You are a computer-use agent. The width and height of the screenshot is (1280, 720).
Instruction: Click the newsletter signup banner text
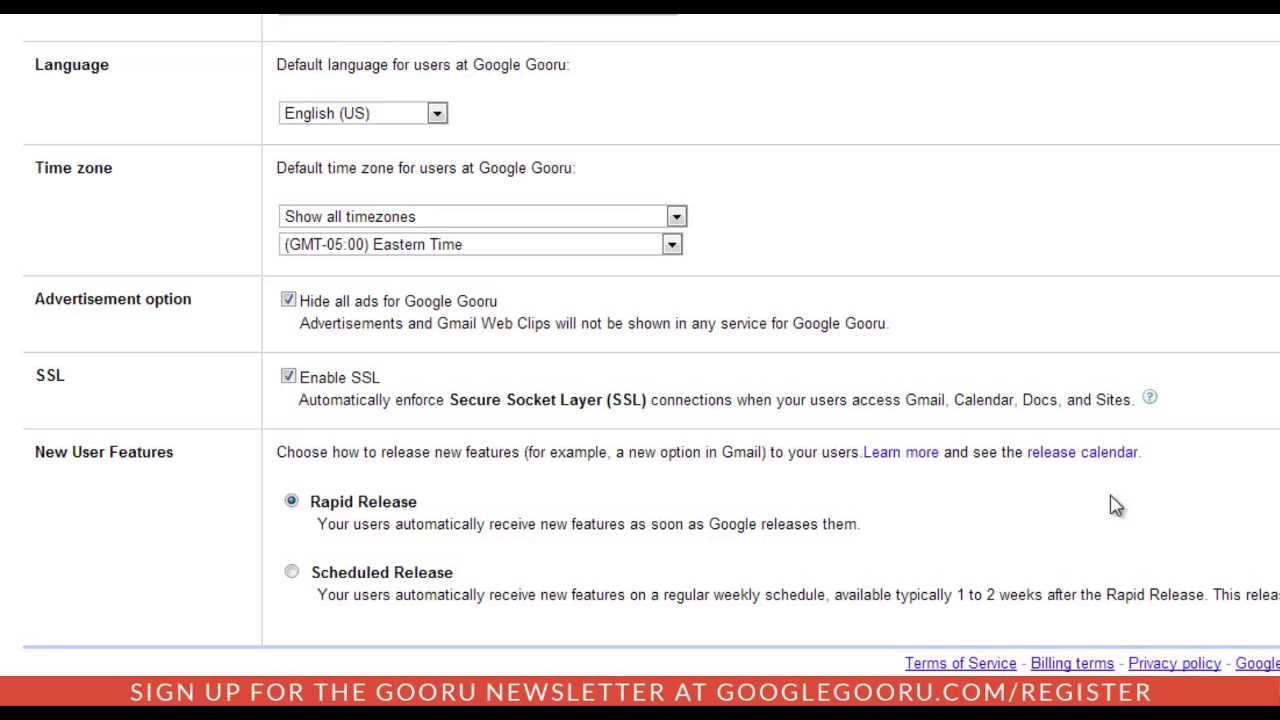(x=640, y=692)
